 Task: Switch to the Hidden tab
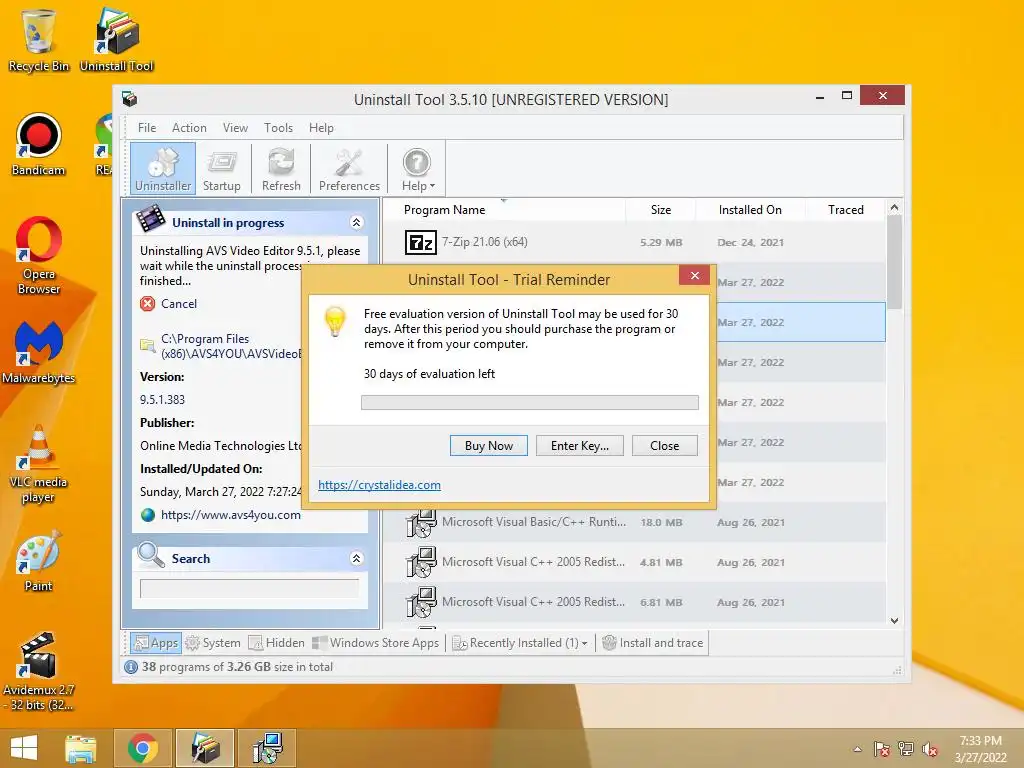pyautogui.click(x=276, y=643)
